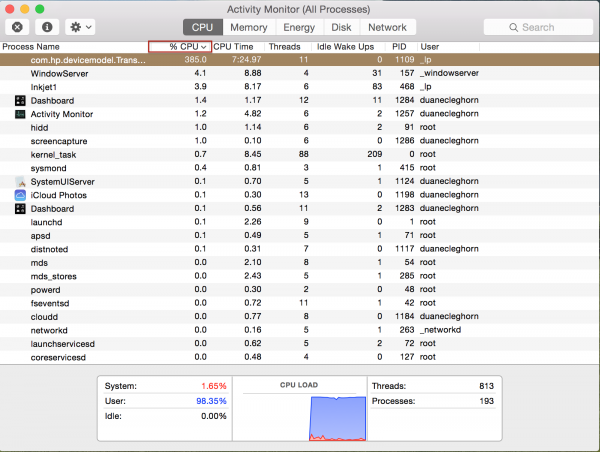Select the Inkjet1 process
The image size is (600, 452).
(44, 87)
